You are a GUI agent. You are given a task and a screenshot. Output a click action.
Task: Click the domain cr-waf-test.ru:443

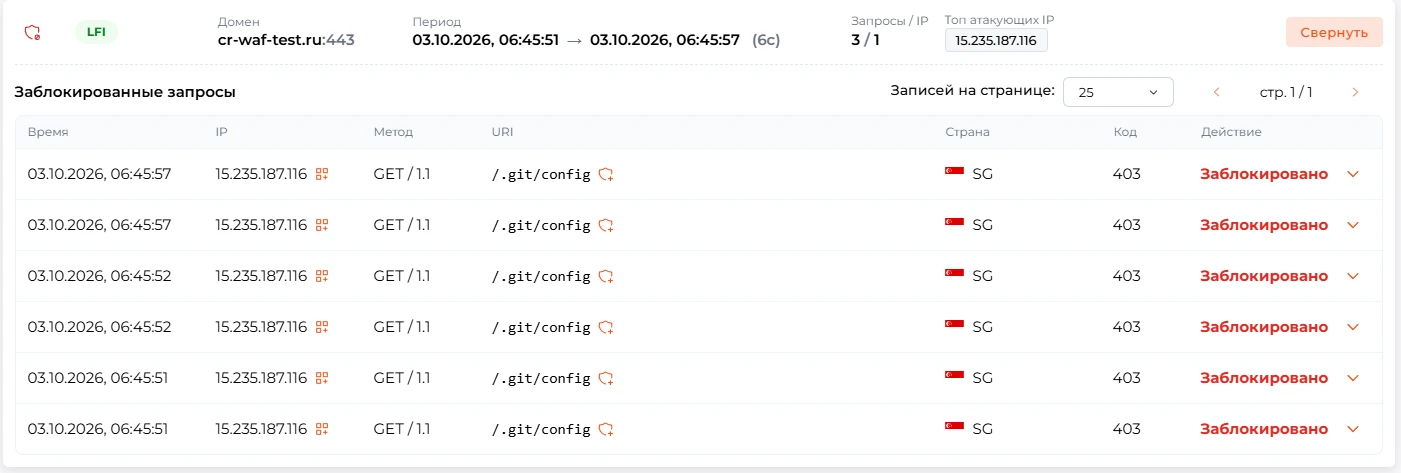pyautogui.click(x=286, y=40)
